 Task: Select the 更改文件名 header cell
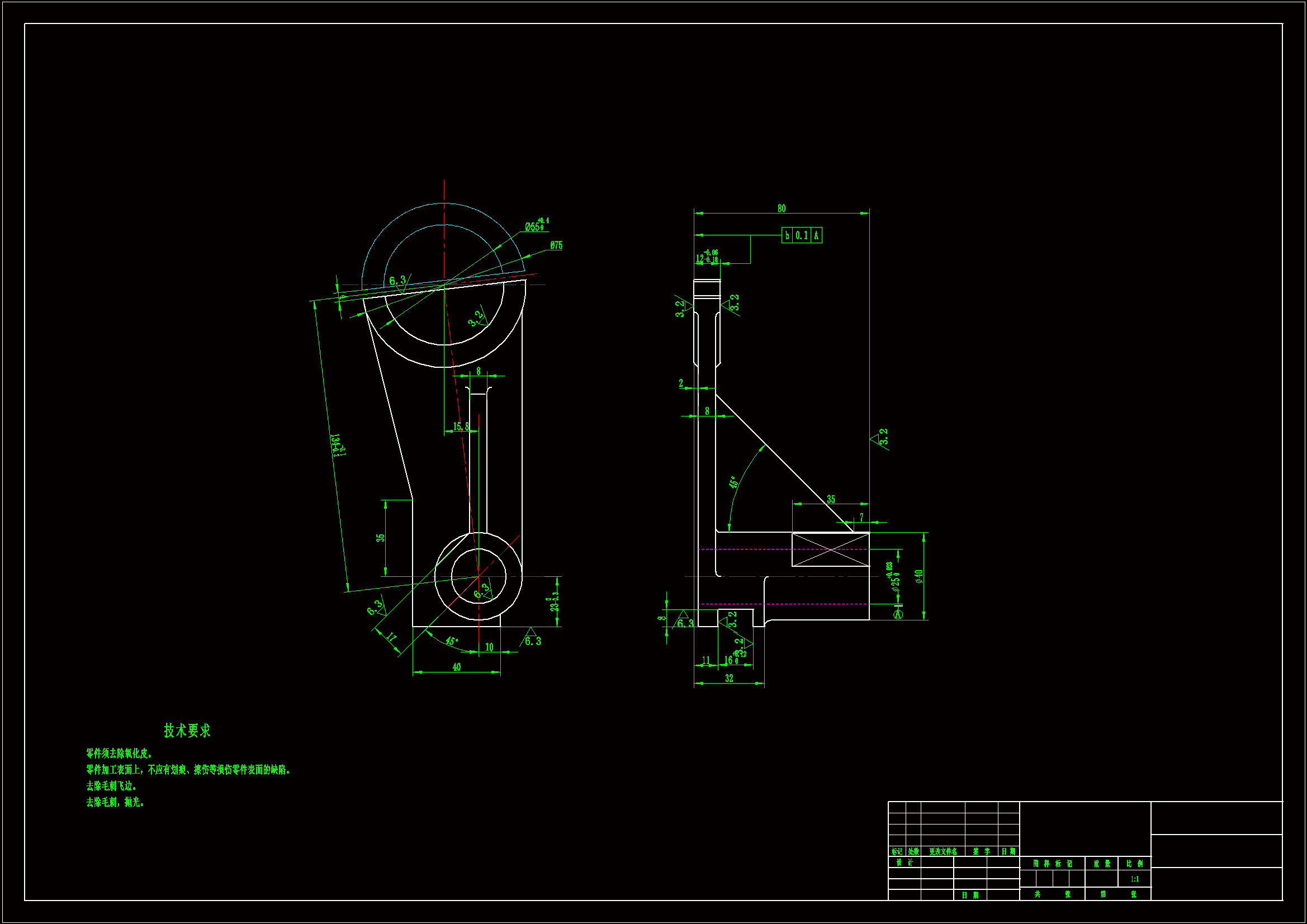click(x=943, y=852)
